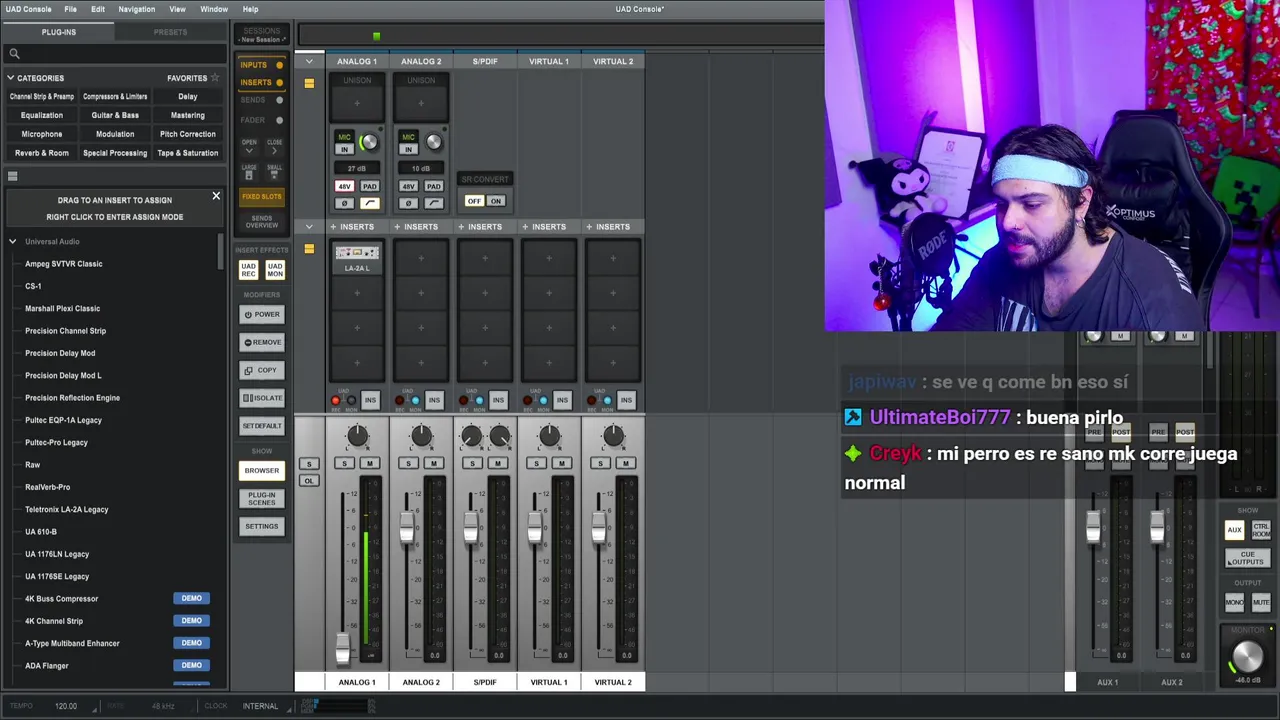Set S/PDIF SR Convert to OFF
The height and width of the screenshot is (720, 1280).
tap(474, 201)
